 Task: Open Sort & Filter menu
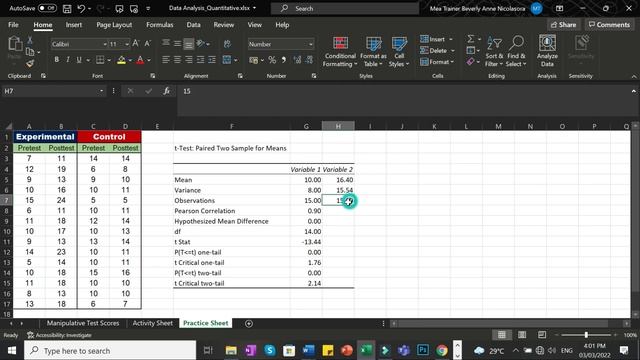click(494, 51)
